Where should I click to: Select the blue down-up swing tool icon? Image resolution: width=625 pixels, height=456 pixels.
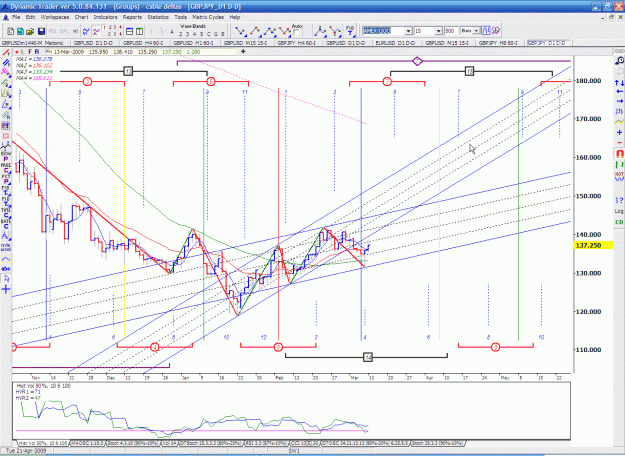[240, 31]
